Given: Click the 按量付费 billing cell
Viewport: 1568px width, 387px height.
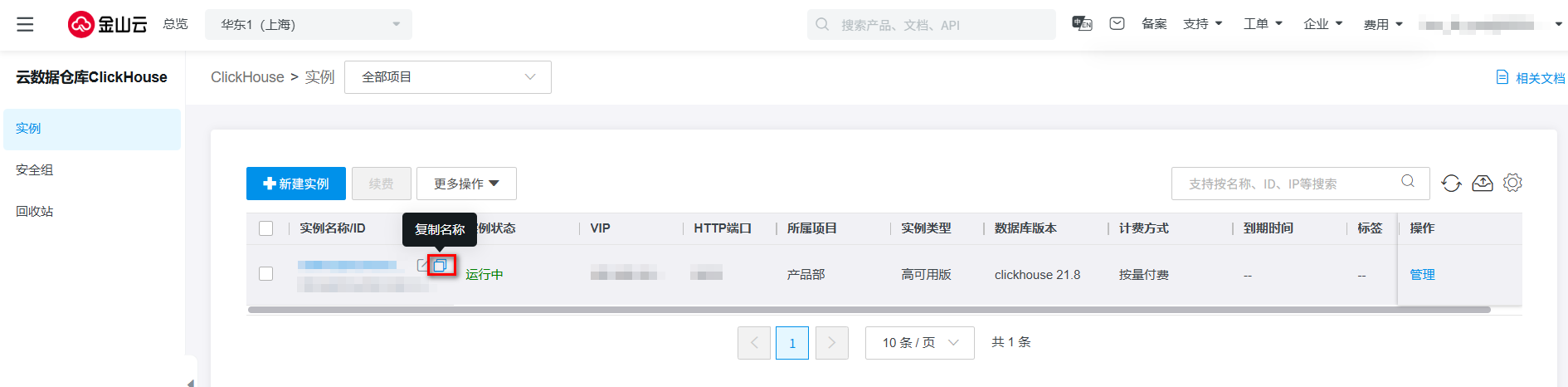Looking at the screenshot, I should [1144, 274].
